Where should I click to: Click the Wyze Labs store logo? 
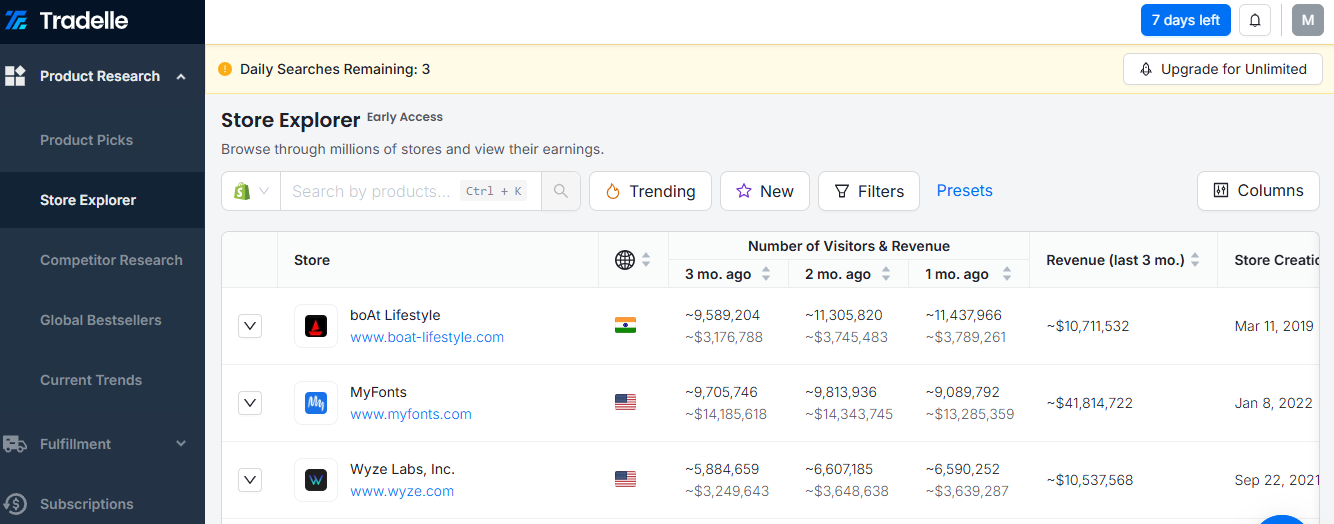point(316,480)
